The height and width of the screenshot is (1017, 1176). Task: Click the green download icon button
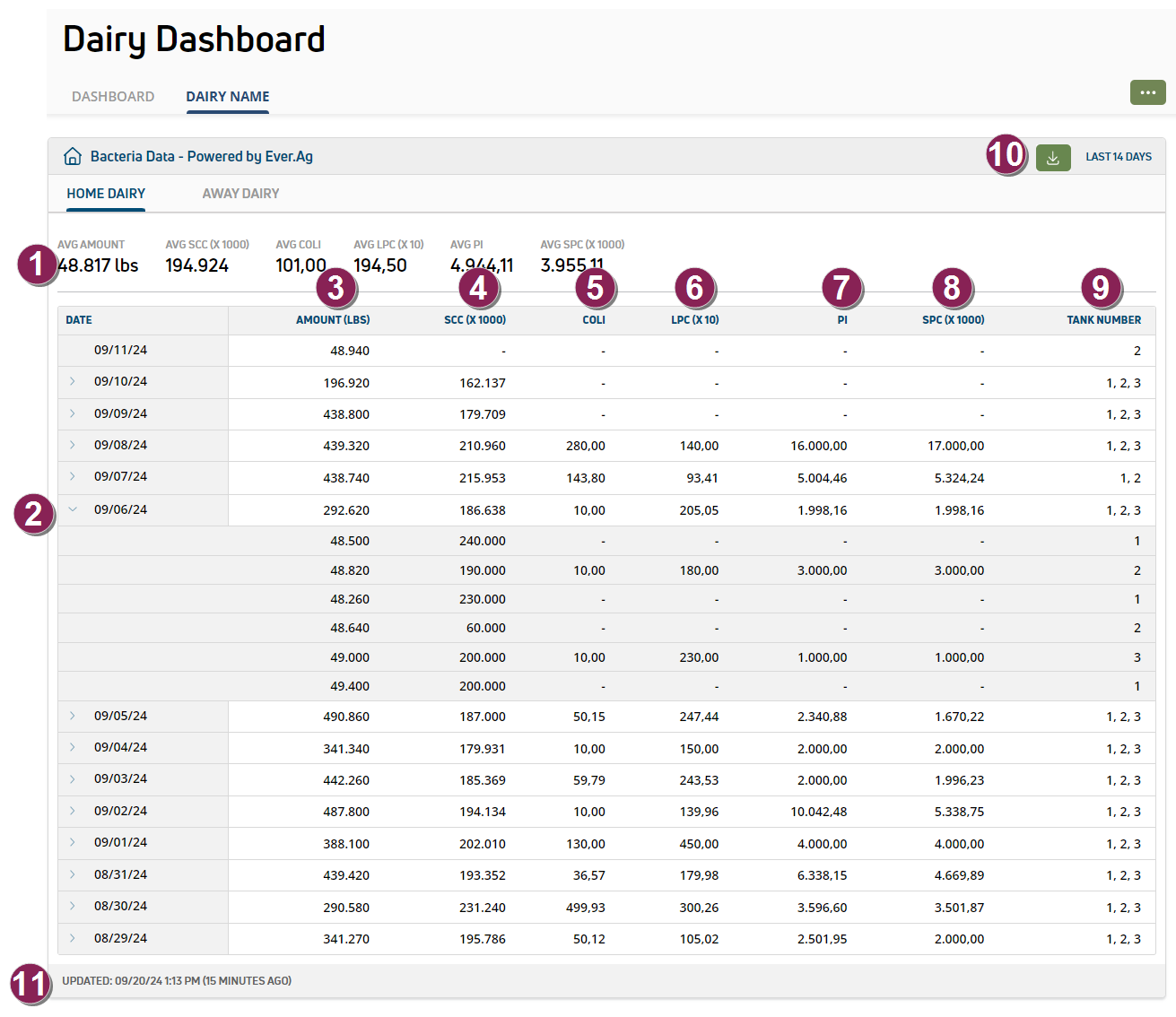[1053, 158]
